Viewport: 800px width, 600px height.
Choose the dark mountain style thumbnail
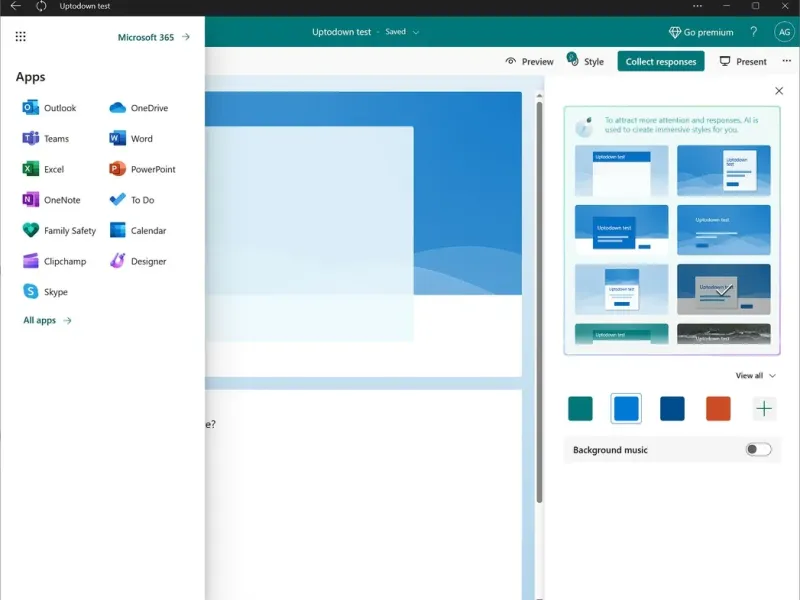[x=723, y=334]
